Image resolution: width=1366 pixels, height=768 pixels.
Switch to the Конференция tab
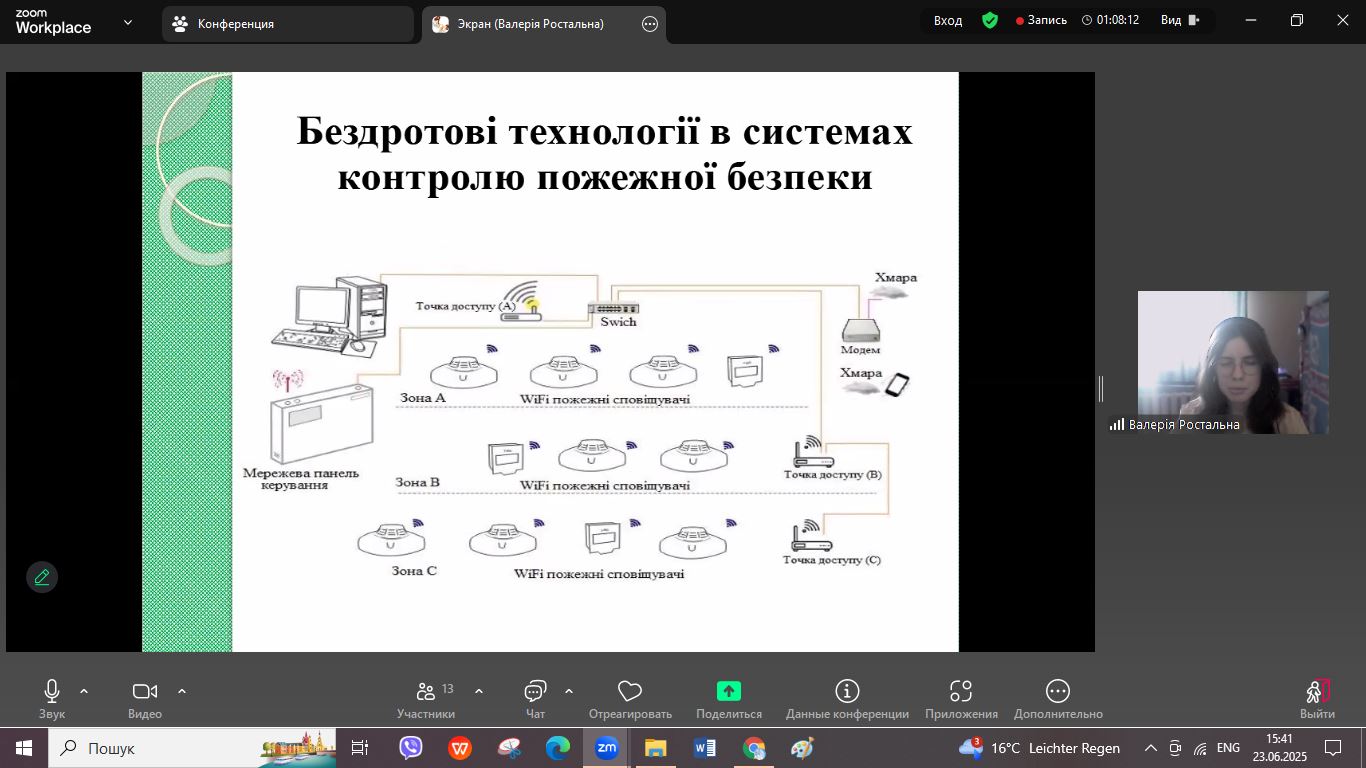(x=287, y=24)
